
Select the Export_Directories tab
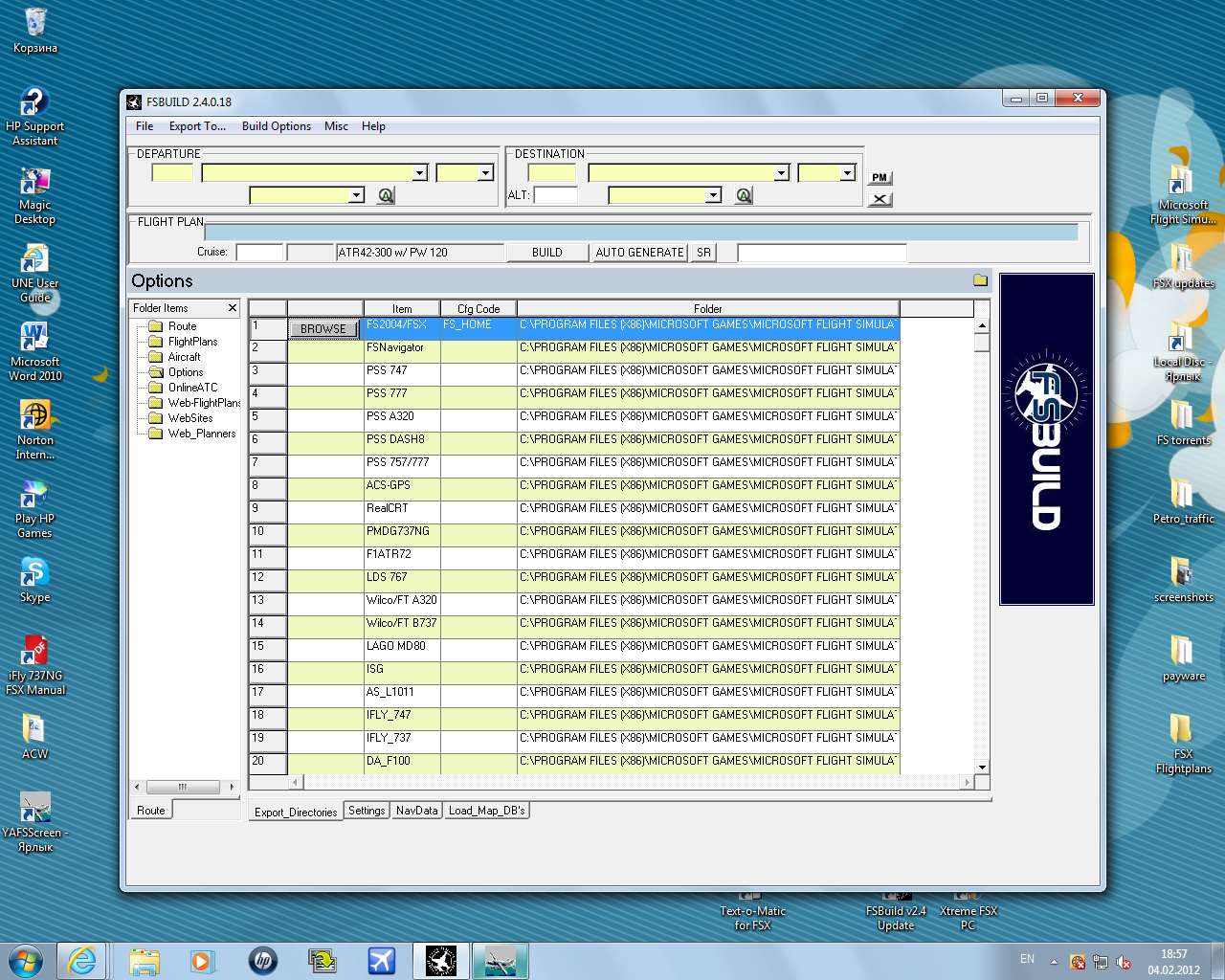296,812
